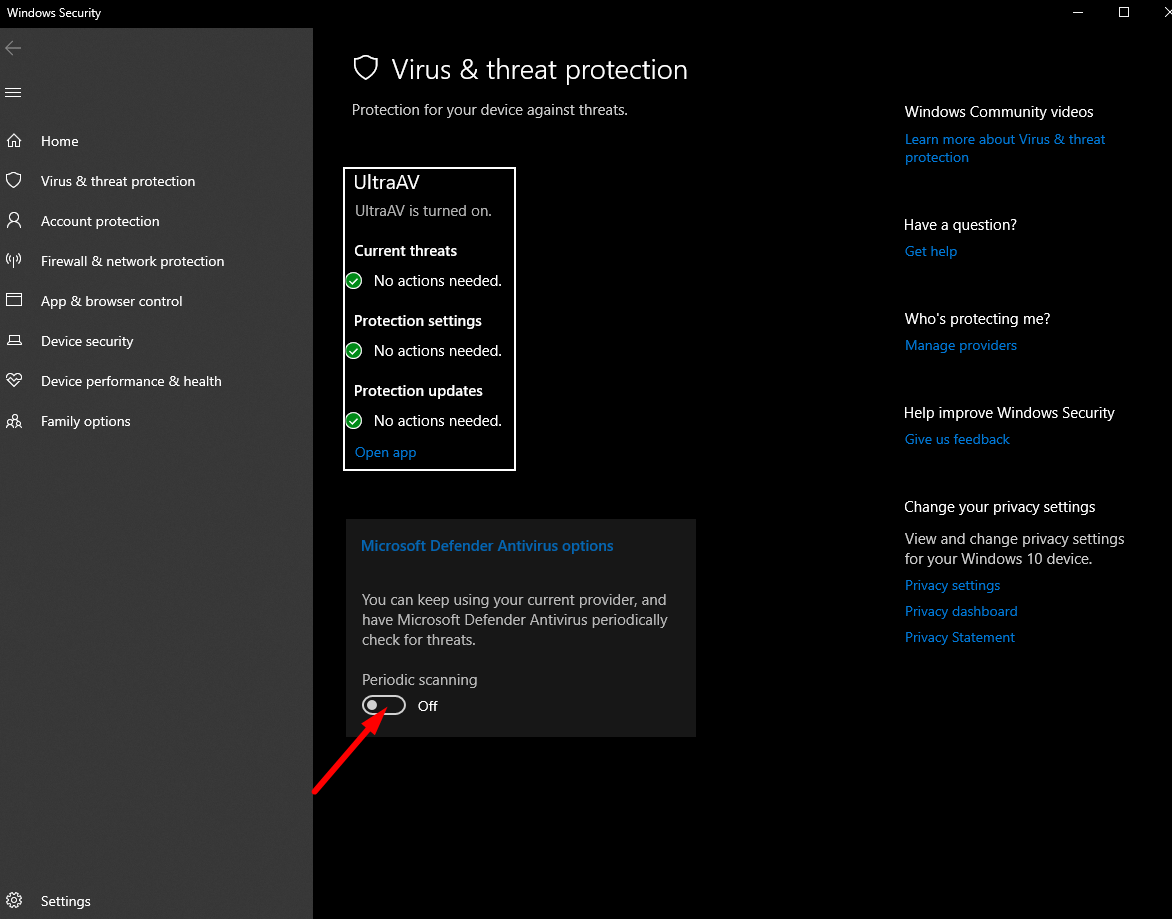Screen dimensions: 1172x919
Task: Click the Current threats heading
Action: (x=405, y=251)
